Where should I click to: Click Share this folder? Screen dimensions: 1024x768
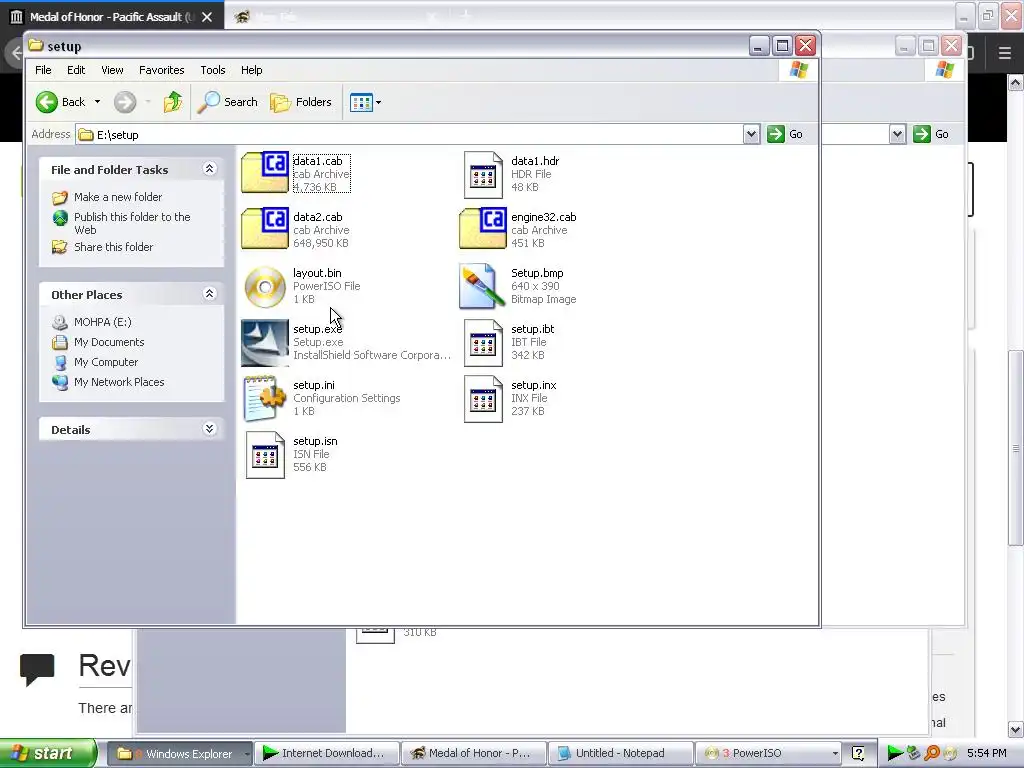click(x=113, y=247)
